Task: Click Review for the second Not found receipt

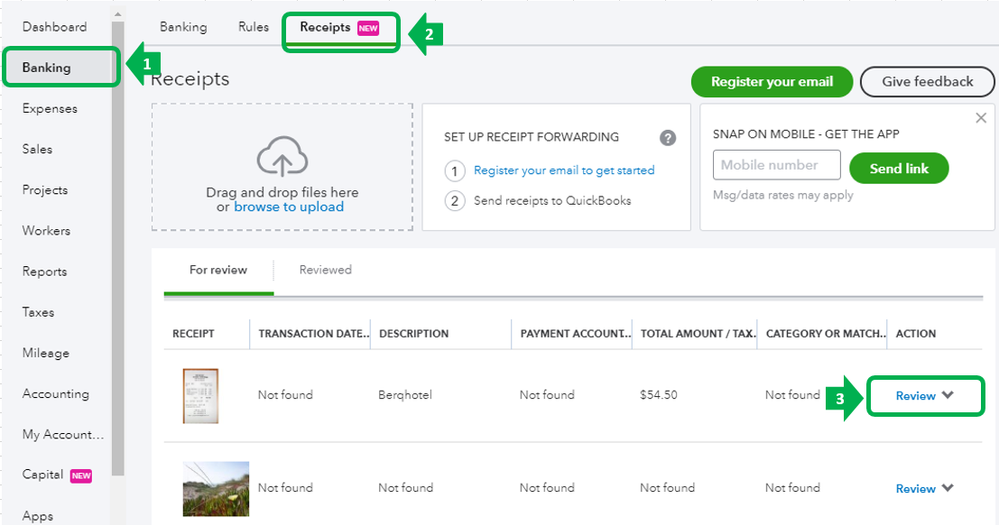Action: pyautogui.click(x=916, y=489)
